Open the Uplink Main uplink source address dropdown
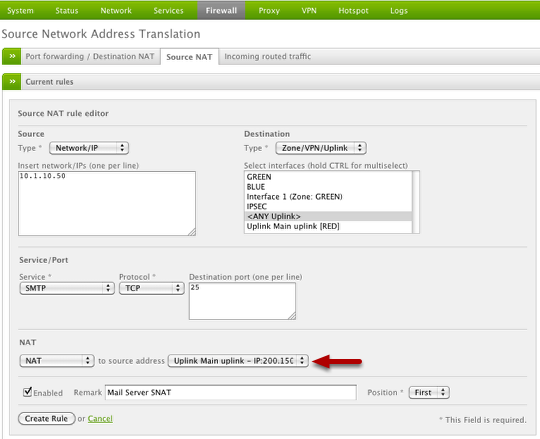 click(x=238, y=360)
